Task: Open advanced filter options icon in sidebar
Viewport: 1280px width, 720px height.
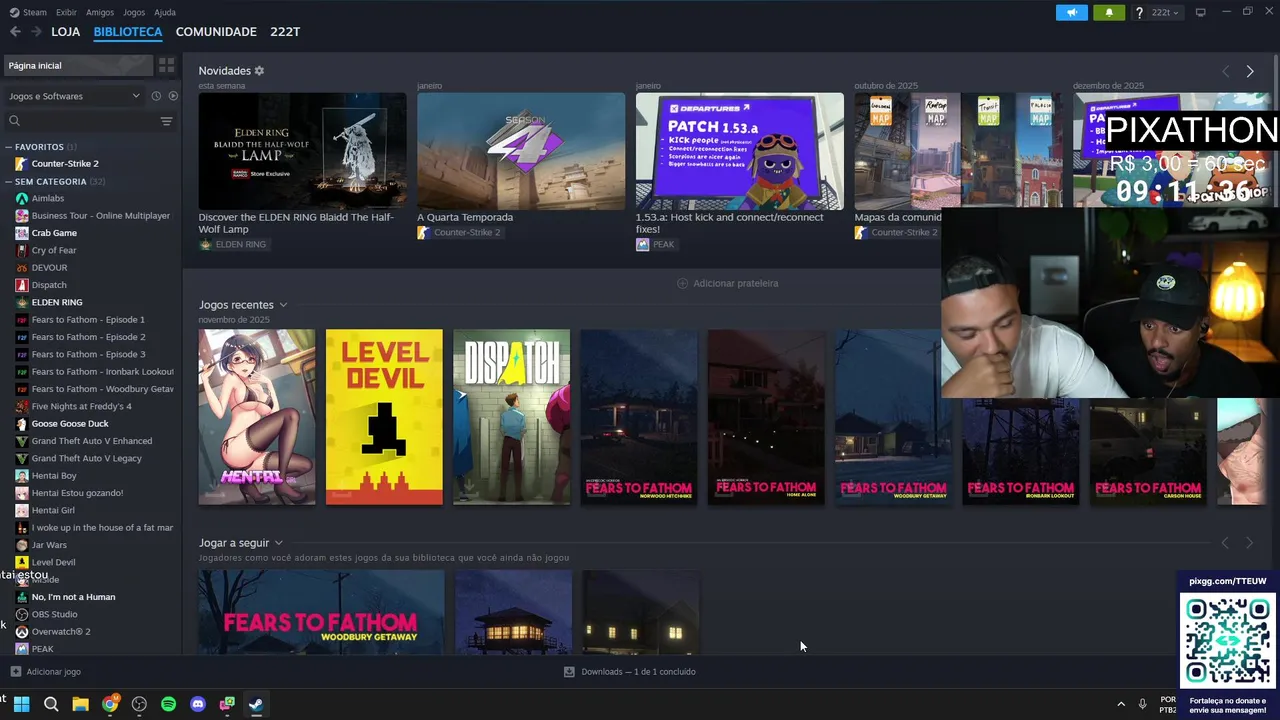Action: (166, 121)
